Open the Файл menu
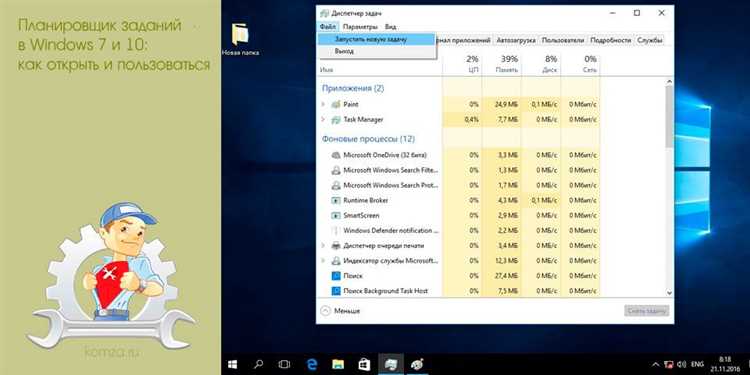This screenshot has width=750, height=375. point(328,27)
